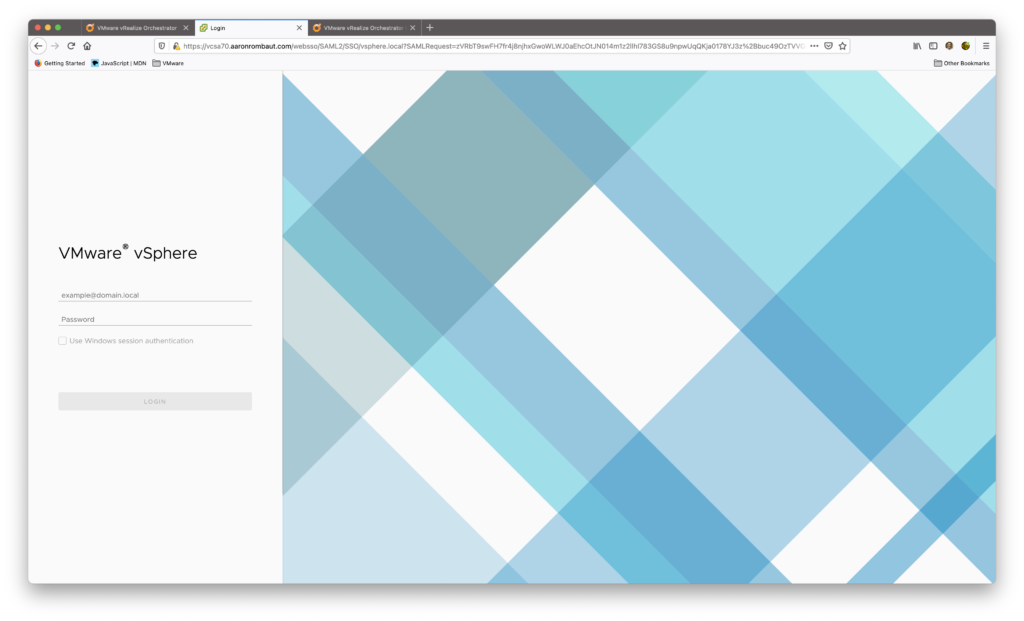Switch to the leftmost vRealize Orchestrator tab
Image resolution: width=1024 pixels, height=621 pixels.
[135, 28]
